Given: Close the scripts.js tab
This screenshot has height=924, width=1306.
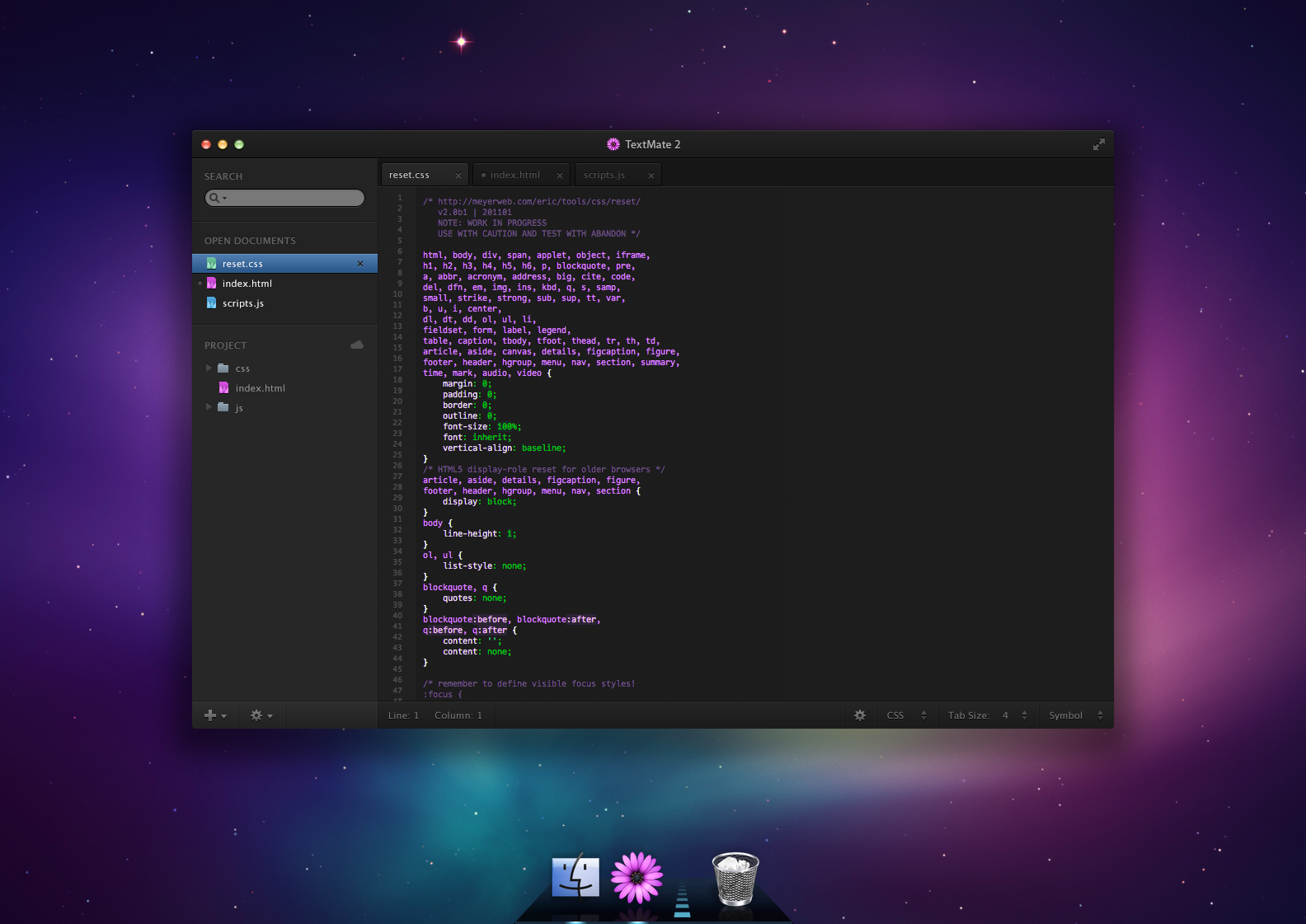Looking at the screenshot, I should click(651, 176).
